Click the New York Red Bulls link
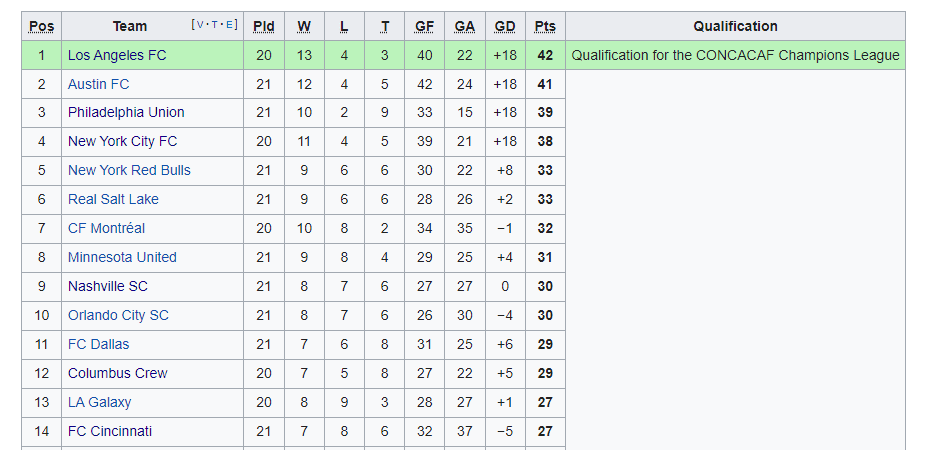The height and width of the screenshot is (450, 952). pos(129,171)
